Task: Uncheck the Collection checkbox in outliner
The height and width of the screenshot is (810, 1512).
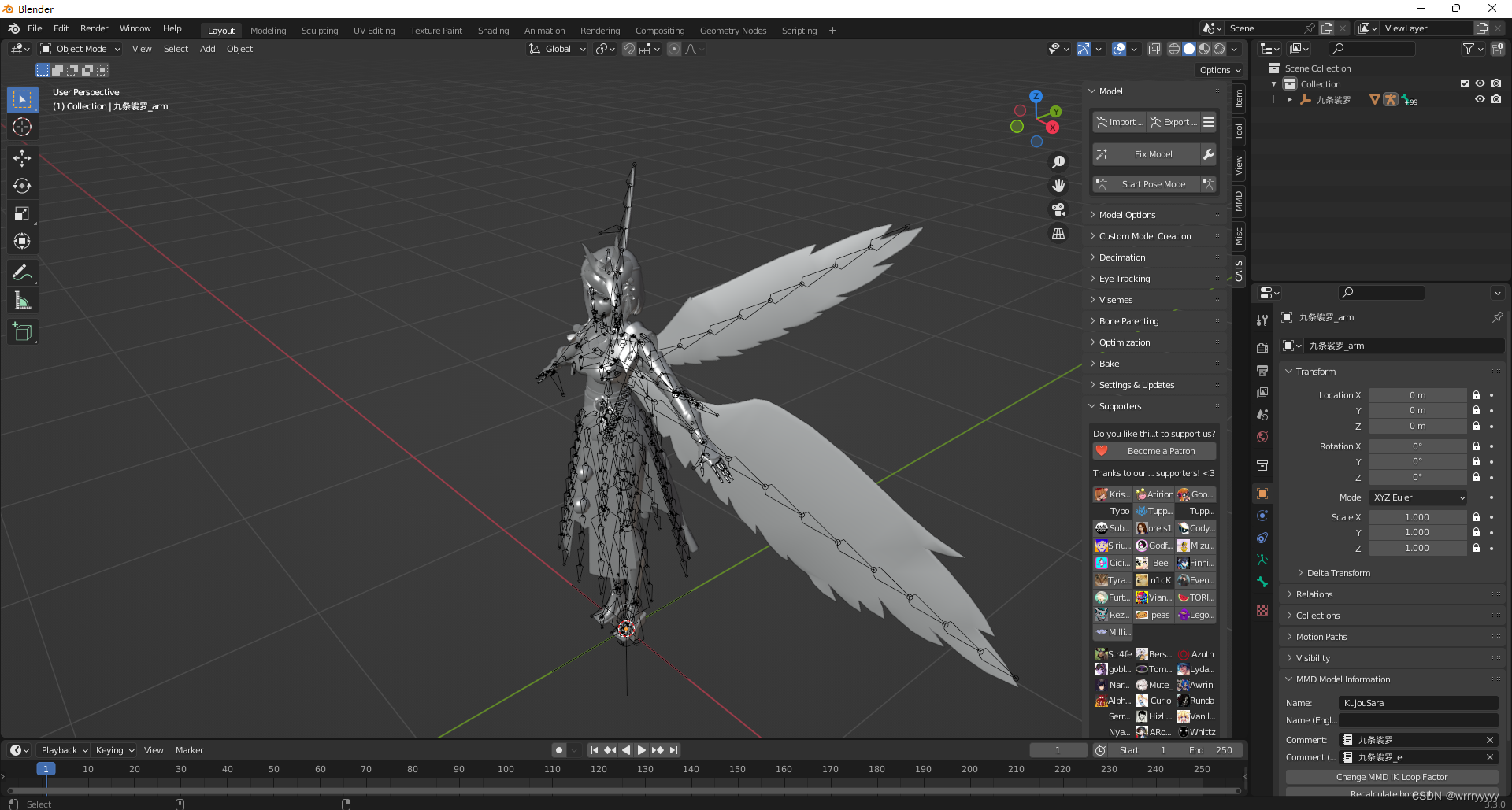Action: tap(1464, 83)
